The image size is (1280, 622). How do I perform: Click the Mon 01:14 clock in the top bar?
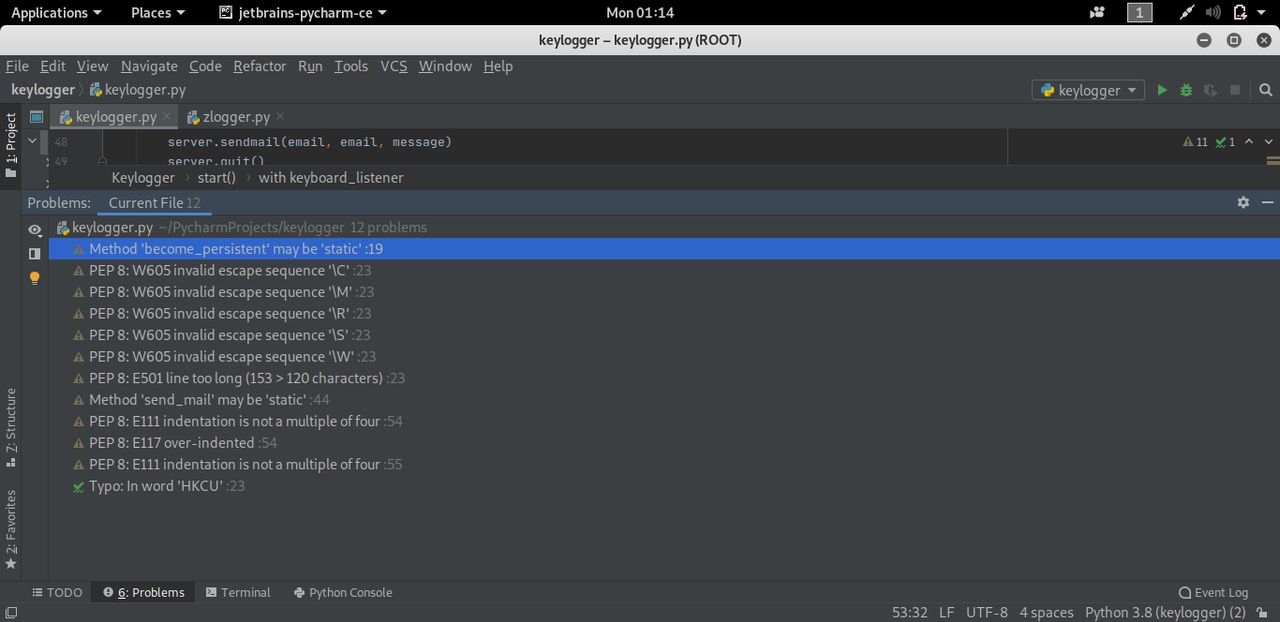click(x=640, y=13)
